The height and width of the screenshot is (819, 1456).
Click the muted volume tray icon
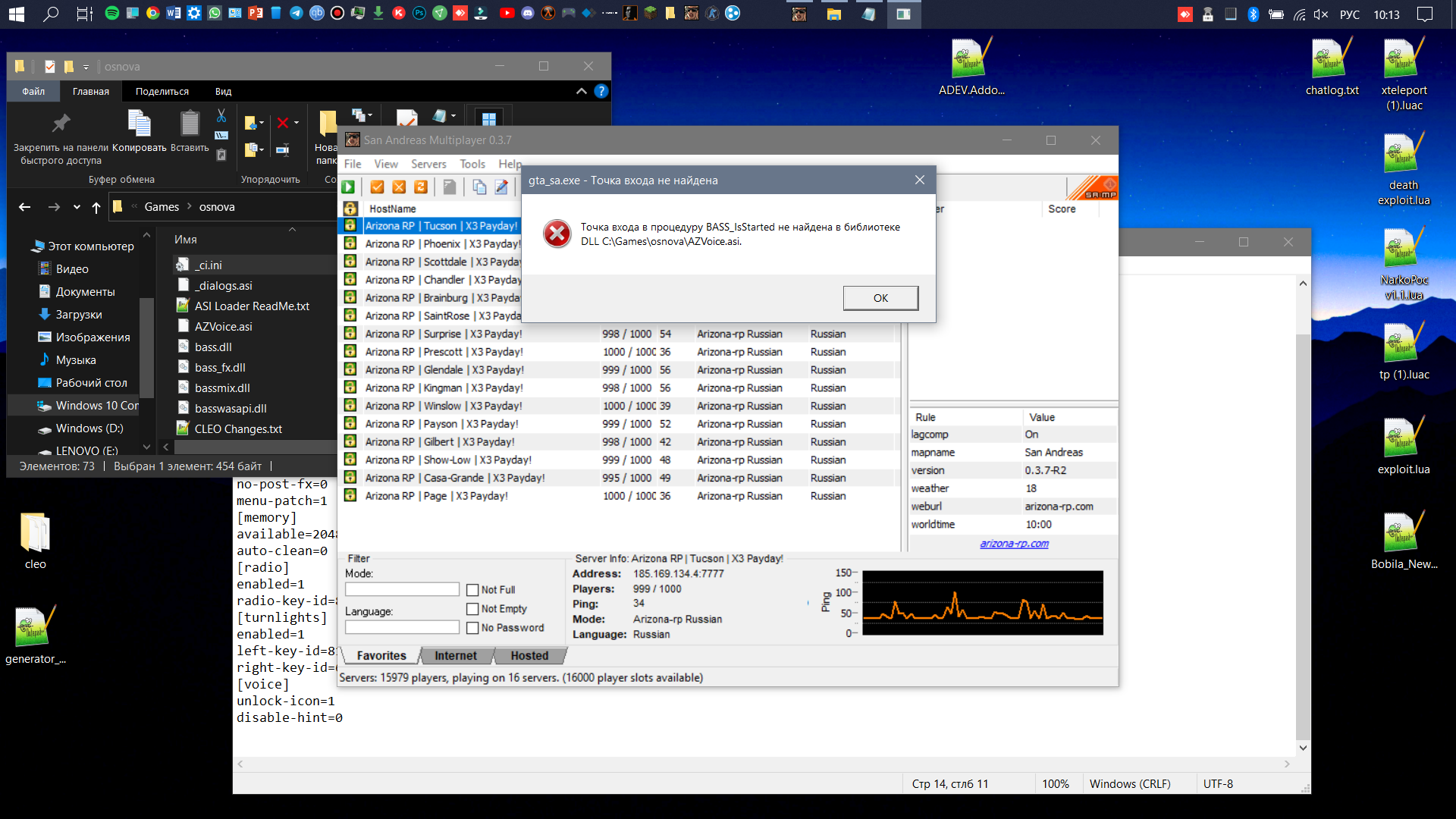[1321, 14]
